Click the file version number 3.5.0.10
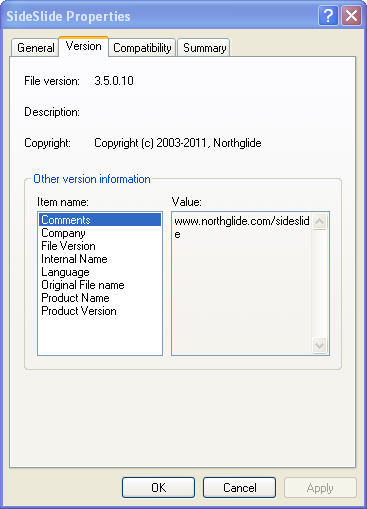367x509 pixels. pos(114,81)
